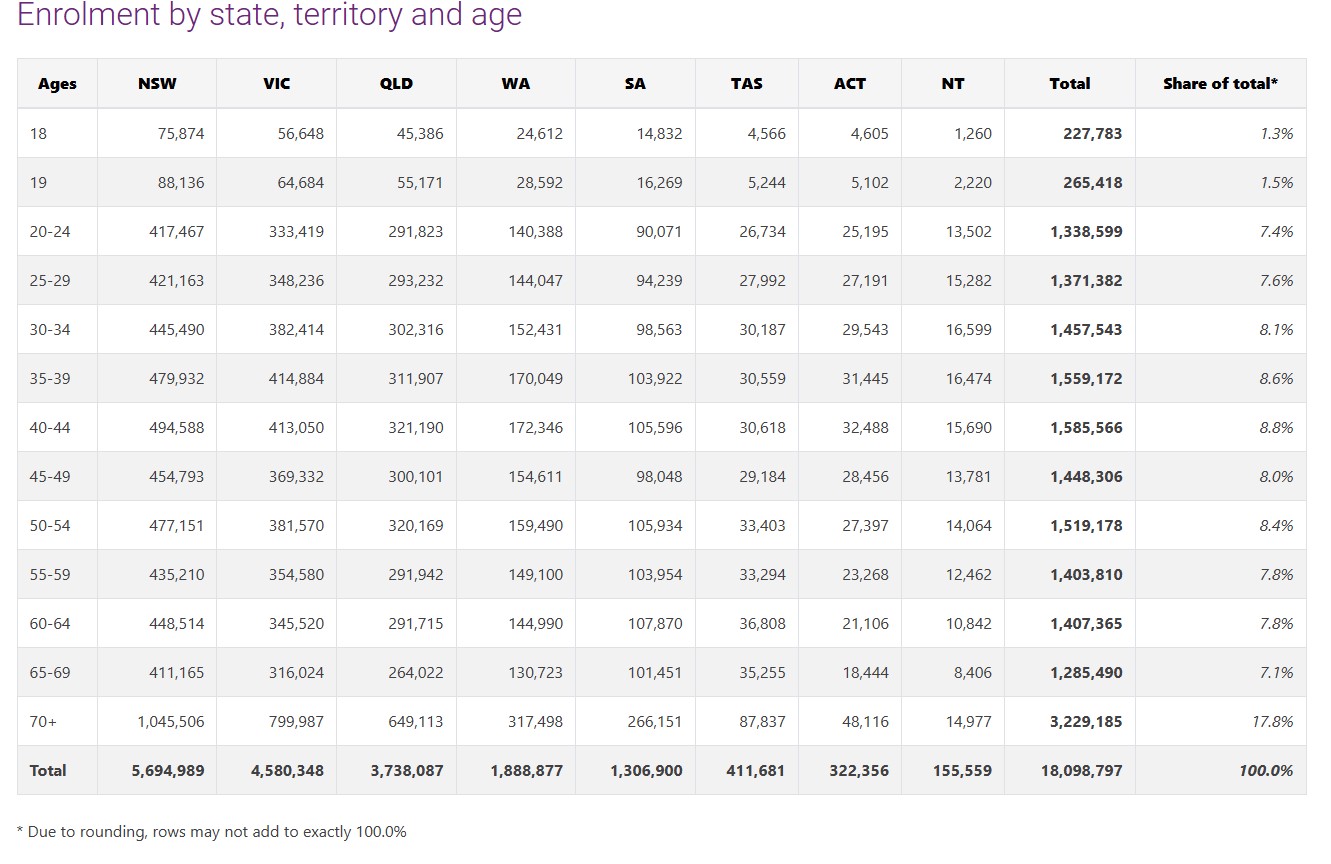1331x864 pixels.
Task: Select the QLD column header
Action: pos(396,84)
